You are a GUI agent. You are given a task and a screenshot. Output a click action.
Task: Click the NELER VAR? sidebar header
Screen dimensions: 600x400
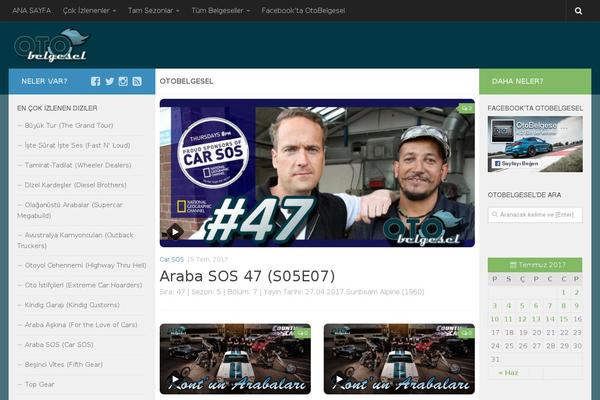(x=44, y=81)
